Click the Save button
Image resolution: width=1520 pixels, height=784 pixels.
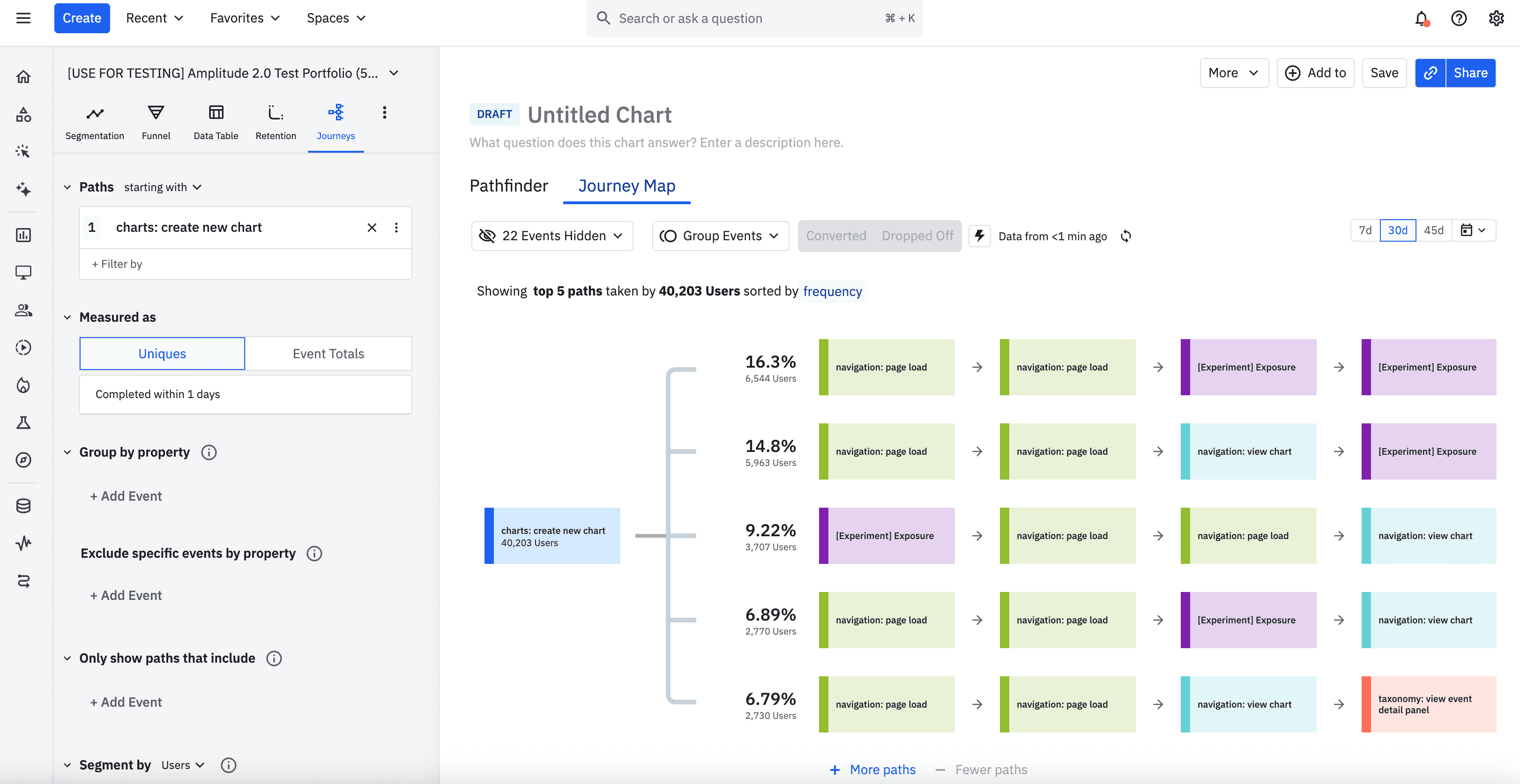tap(1384, 73)
